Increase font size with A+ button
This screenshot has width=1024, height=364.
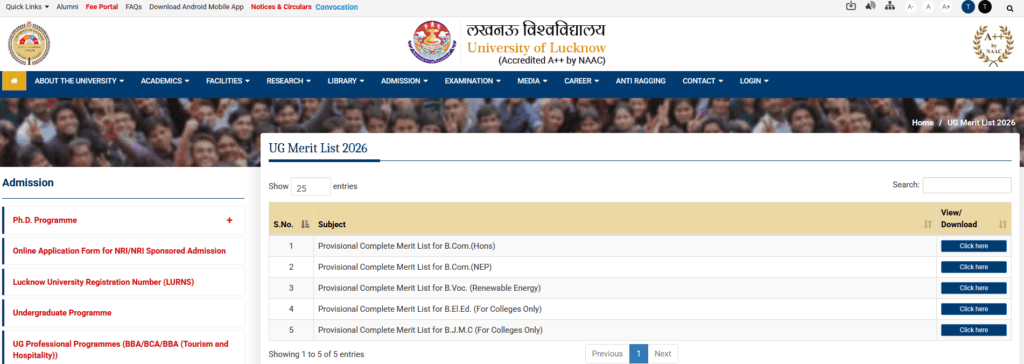coord(946,7)
